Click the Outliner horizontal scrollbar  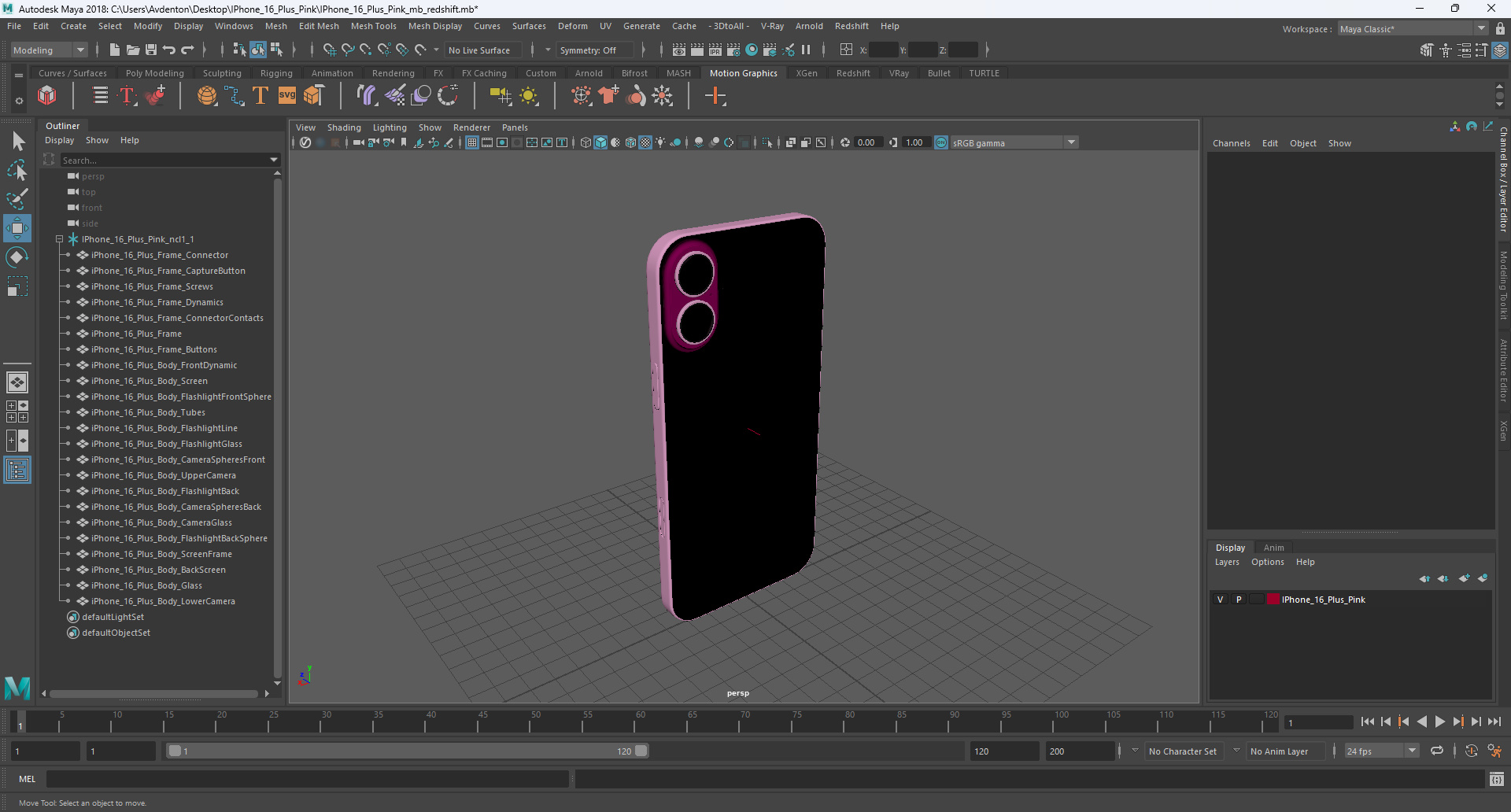(x=154, y=694)
